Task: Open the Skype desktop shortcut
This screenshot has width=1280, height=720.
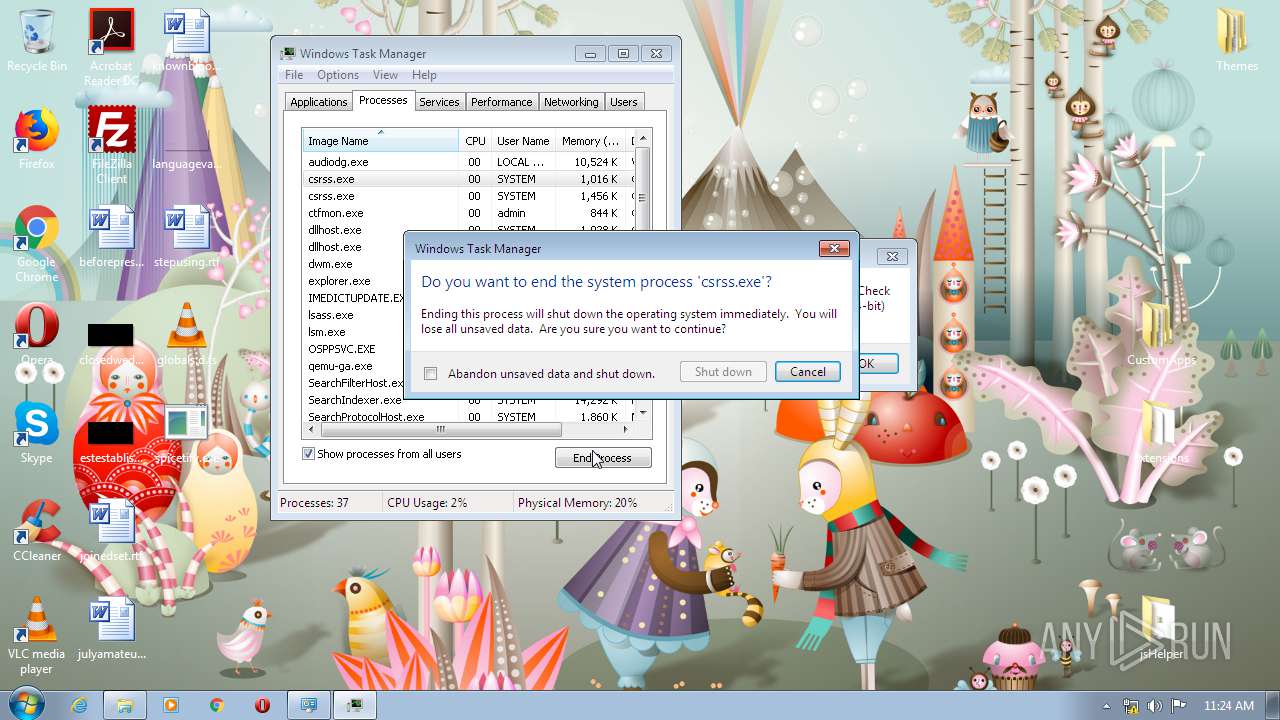Action: tap(37, 434)
